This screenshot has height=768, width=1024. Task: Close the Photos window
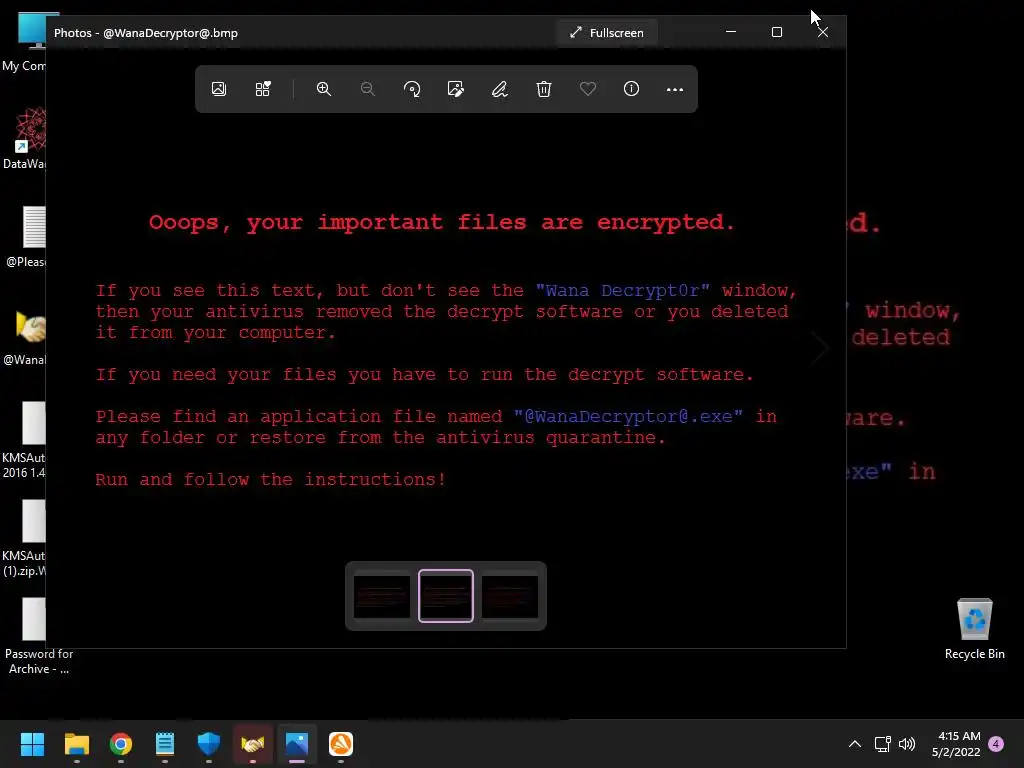tap(823, 32)
